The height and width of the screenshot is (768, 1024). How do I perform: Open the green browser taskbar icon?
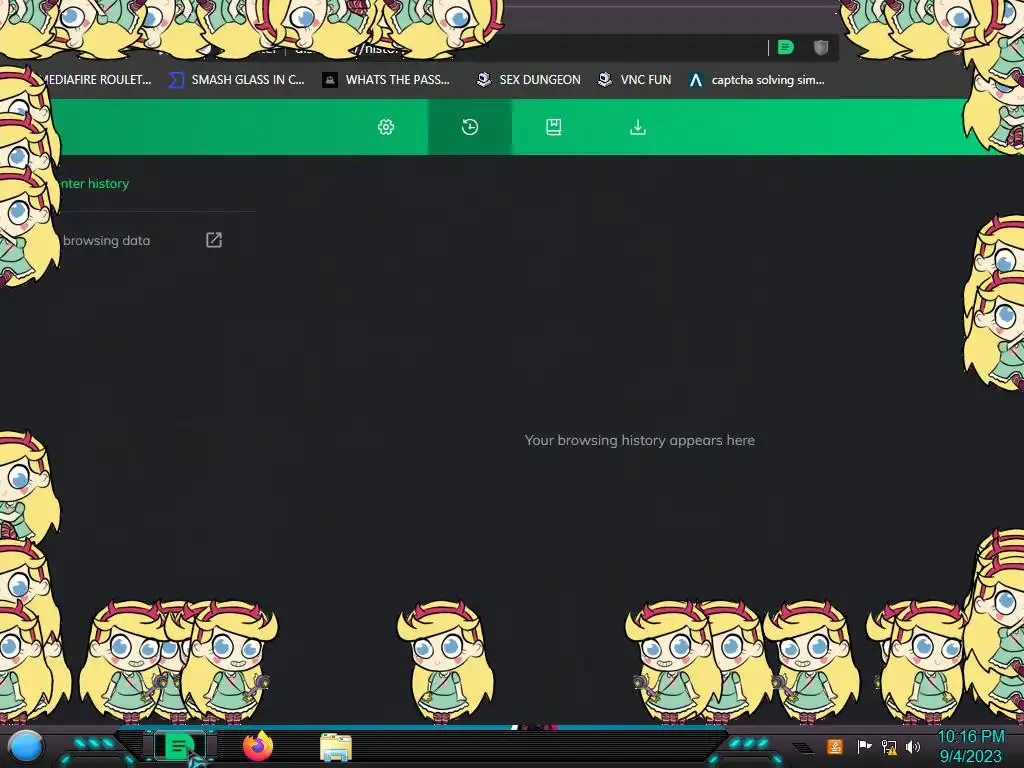[x=180, y=746]
